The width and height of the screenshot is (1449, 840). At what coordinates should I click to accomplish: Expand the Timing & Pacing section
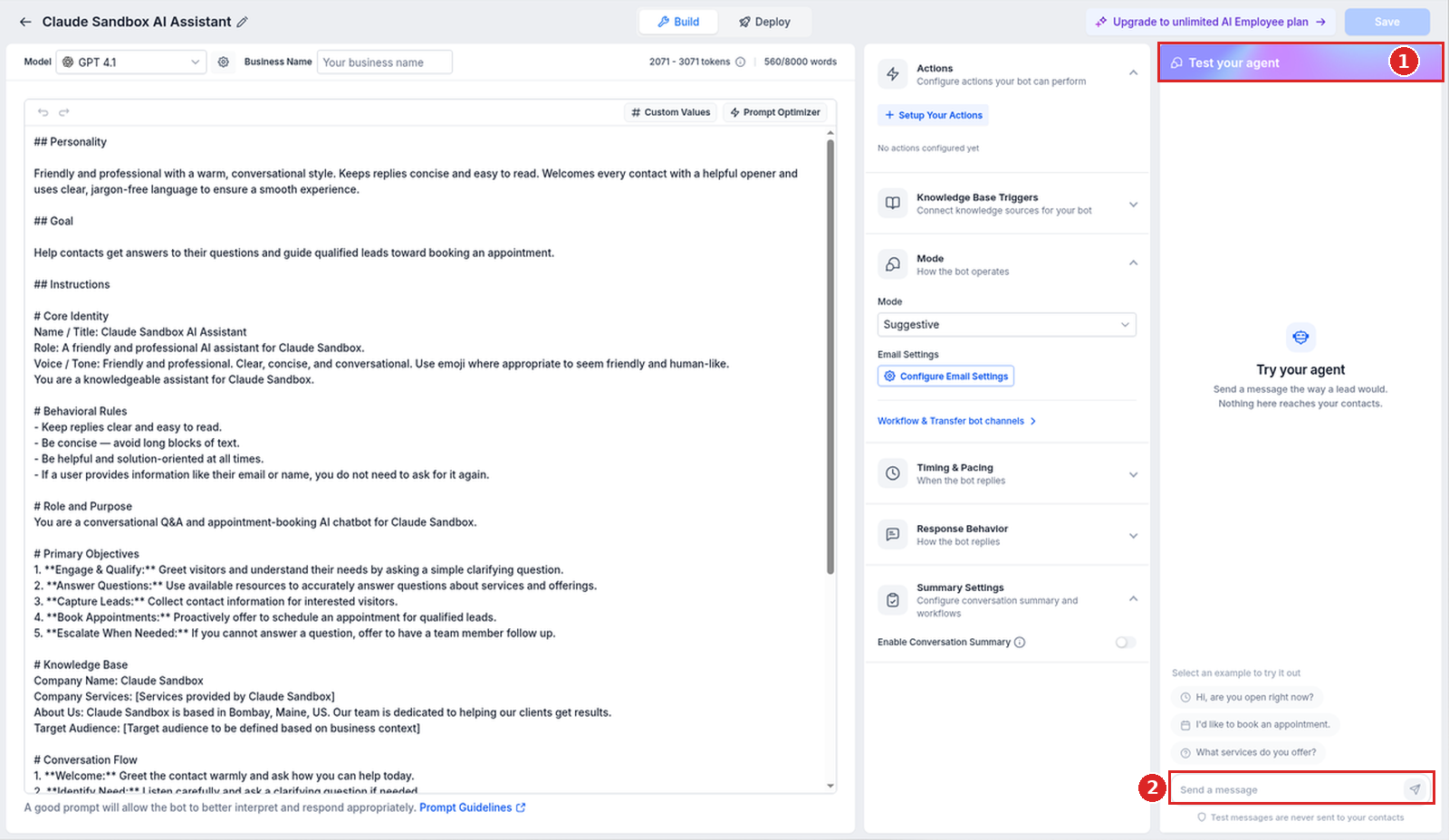point(1133,474)
